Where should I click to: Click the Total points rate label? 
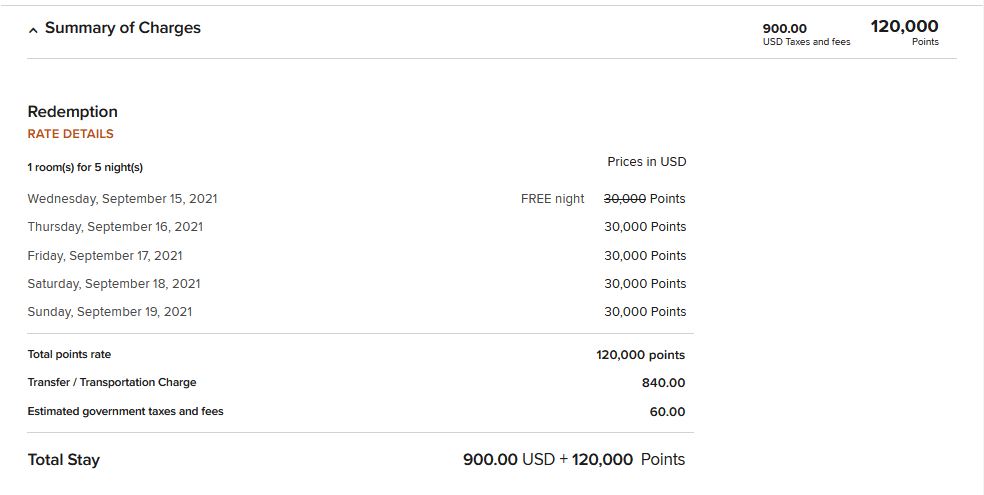pos(69,354)
